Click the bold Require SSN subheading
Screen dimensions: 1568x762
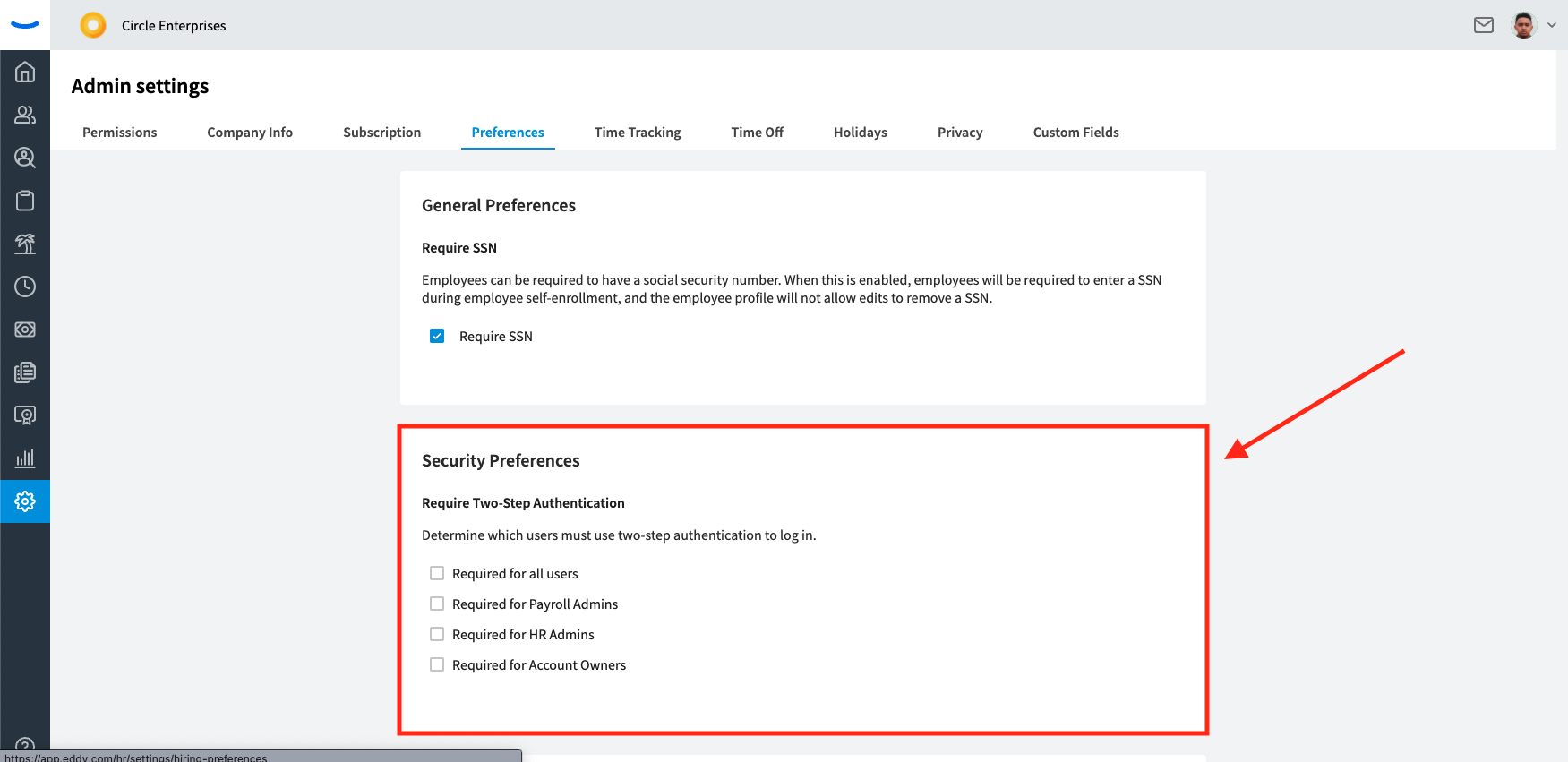(x=459, y=247)
